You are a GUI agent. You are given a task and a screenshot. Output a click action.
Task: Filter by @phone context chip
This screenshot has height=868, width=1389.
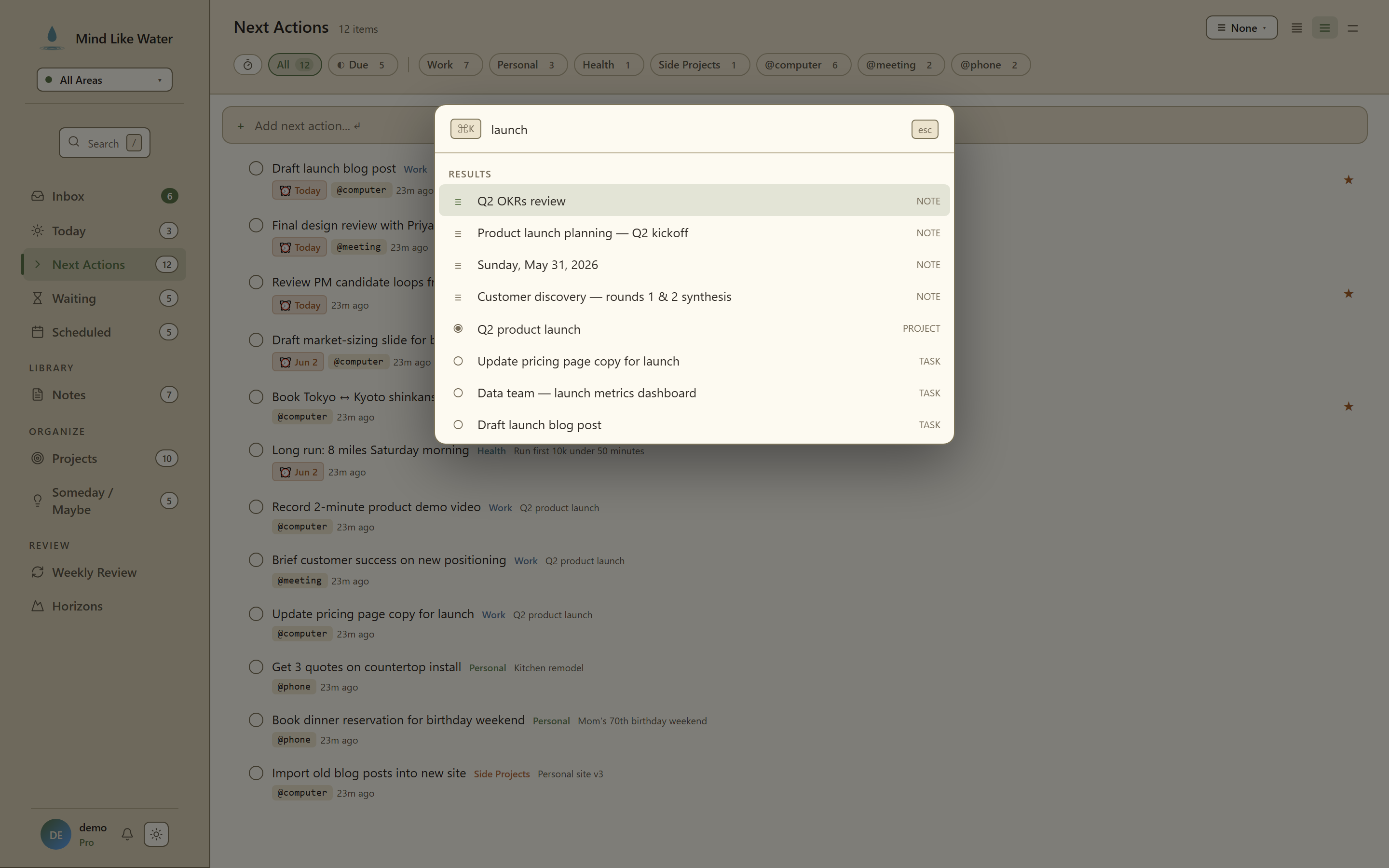(x=991, y=65)
